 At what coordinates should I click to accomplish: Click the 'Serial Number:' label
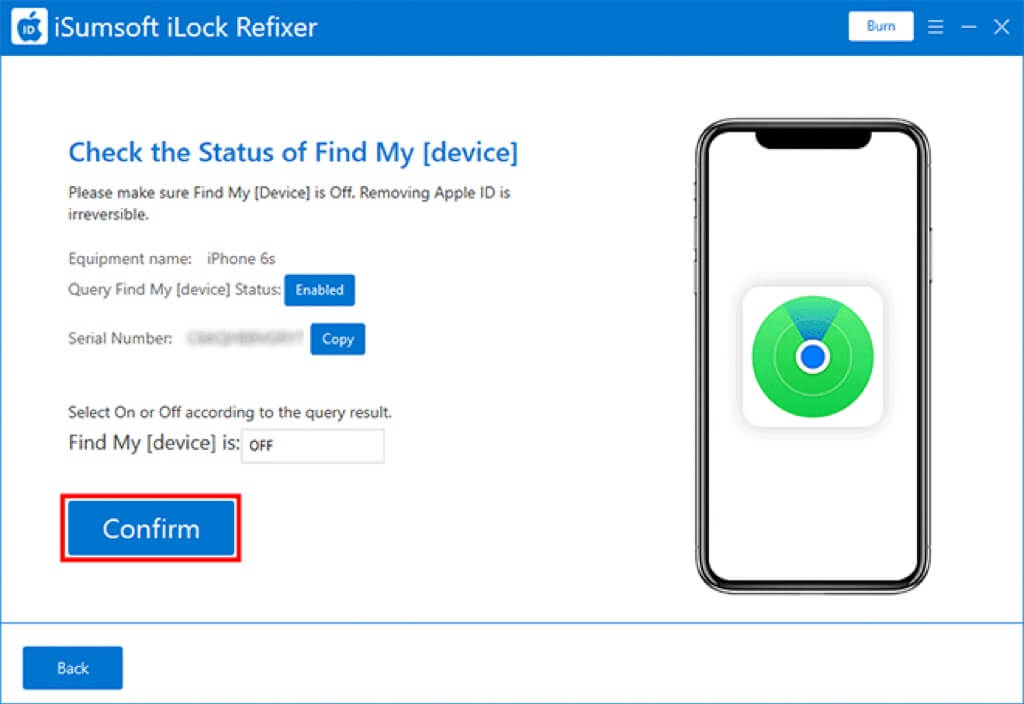coord(120,338)
